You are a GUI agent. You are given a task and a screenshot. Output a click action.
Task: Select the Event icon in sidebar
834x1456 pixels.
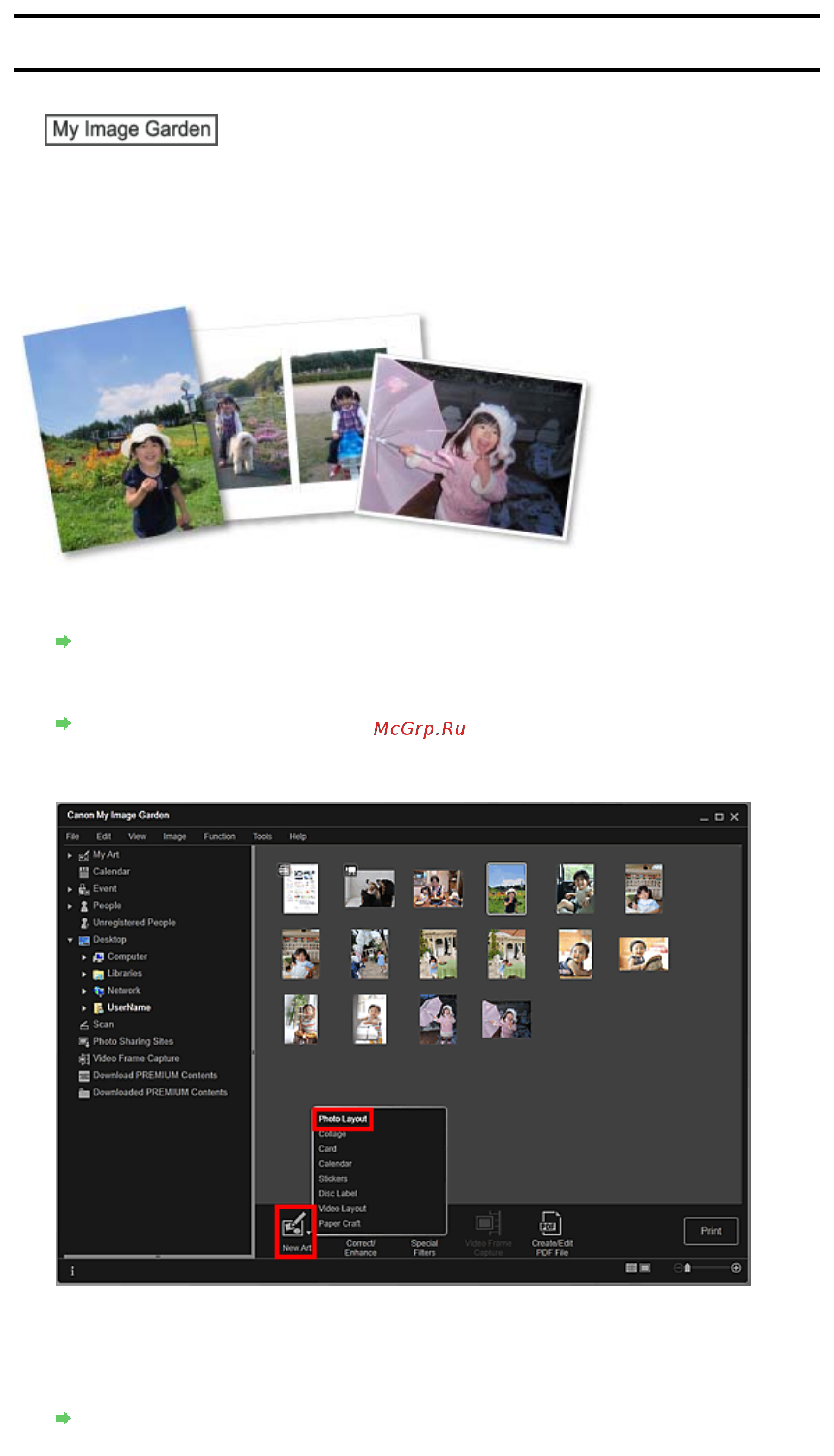[84, 890]
